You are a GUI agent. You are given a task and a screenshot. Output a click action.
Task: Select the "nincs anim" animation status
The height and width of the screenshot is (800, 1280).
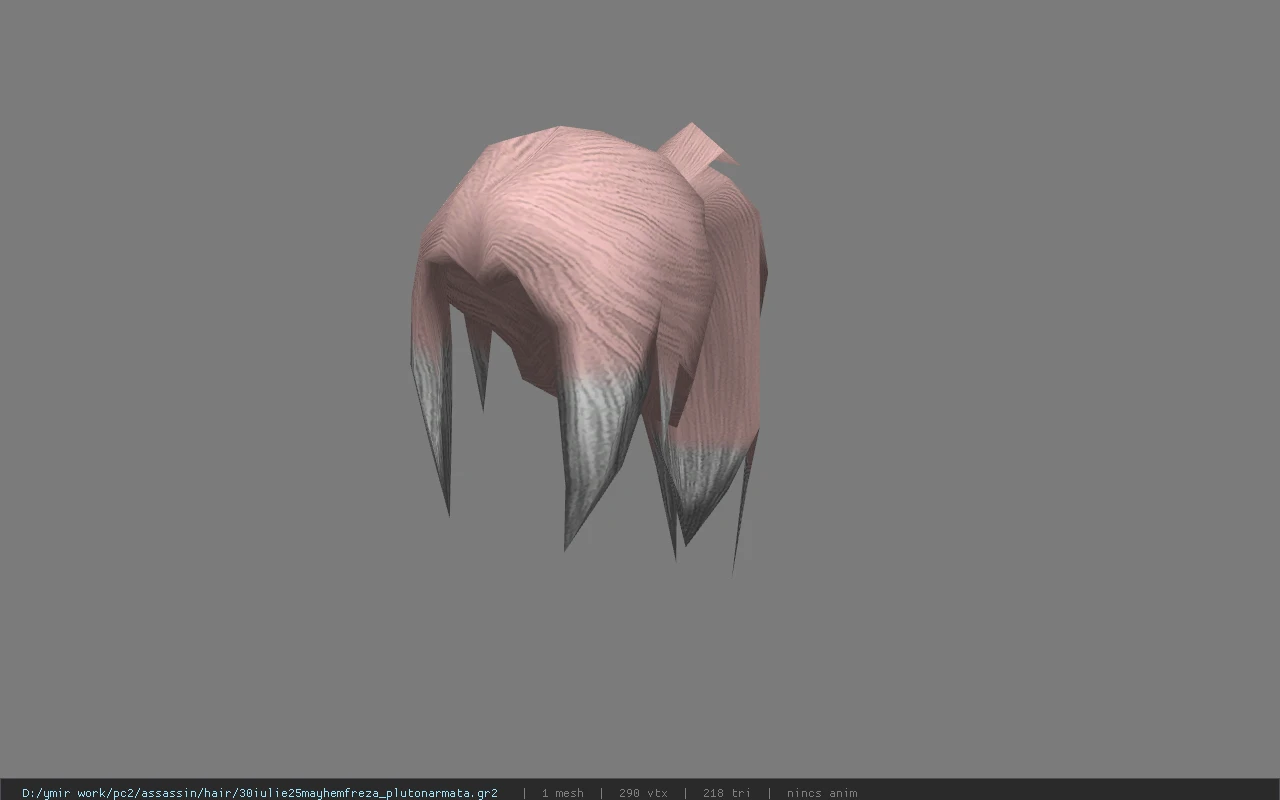821,793
